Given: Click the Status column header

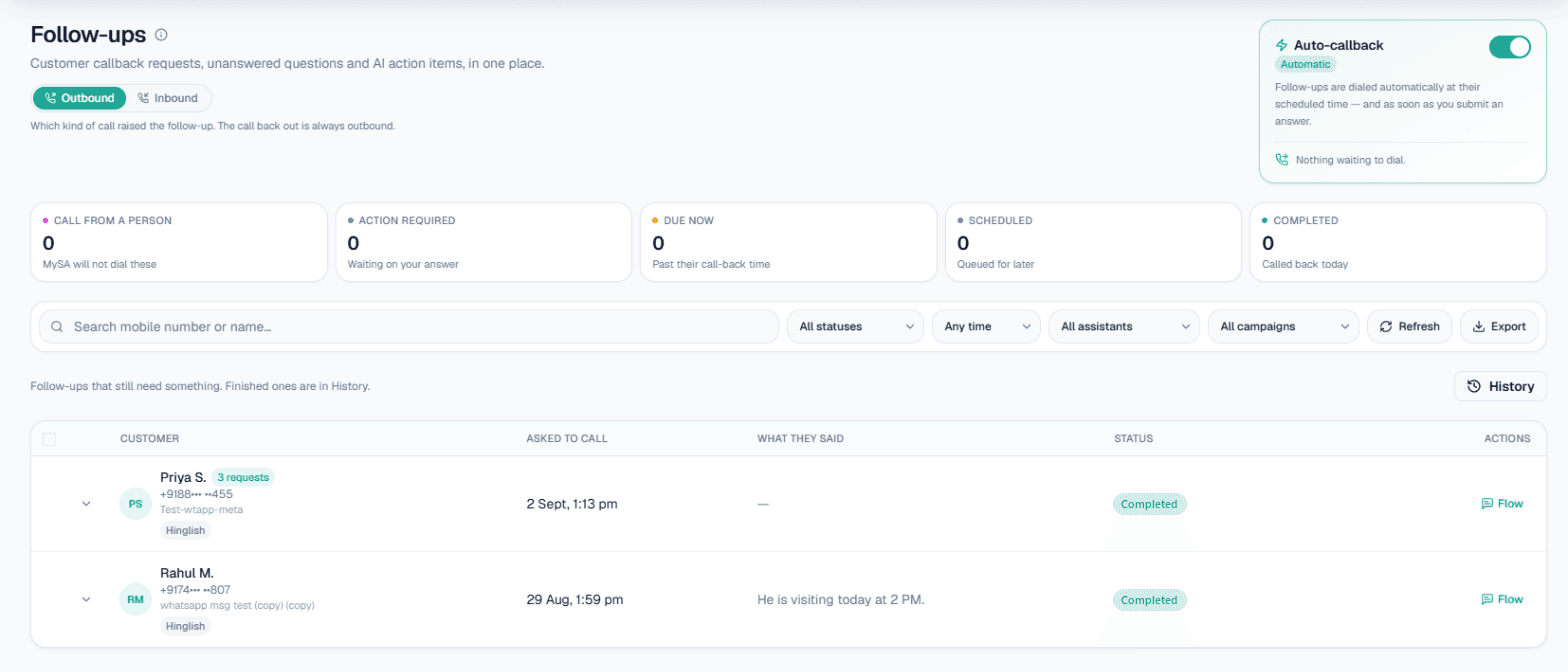Looking at the screenshot, I should point(1133,438).
